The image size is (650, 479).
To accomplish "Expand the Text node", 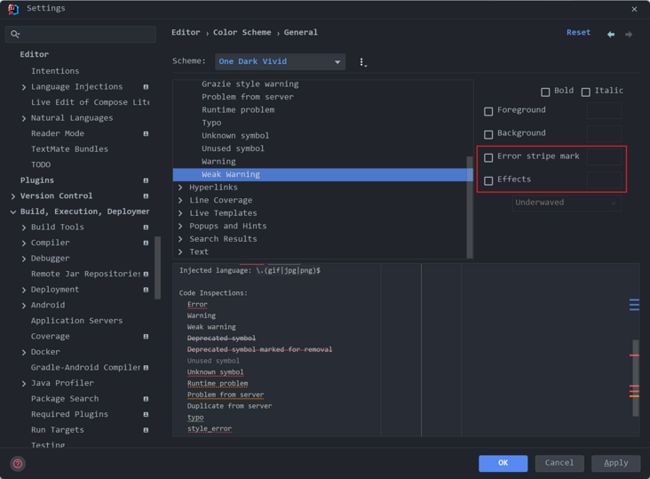I will pyautogui.click(x=180, y=252).
